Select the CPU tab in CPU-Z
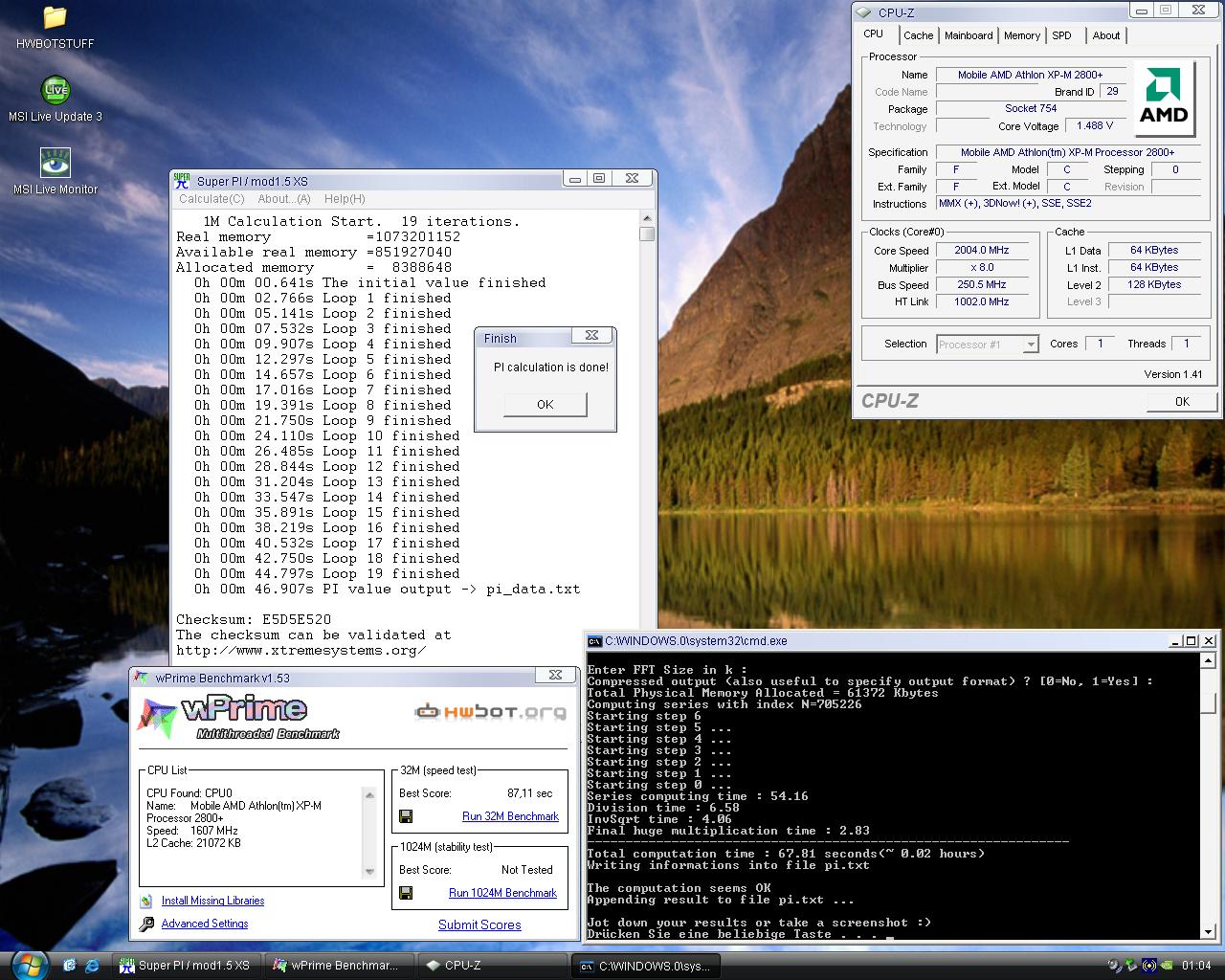Image resolution: width=1225 pixels, height=980 pixels. pos(874,33)
